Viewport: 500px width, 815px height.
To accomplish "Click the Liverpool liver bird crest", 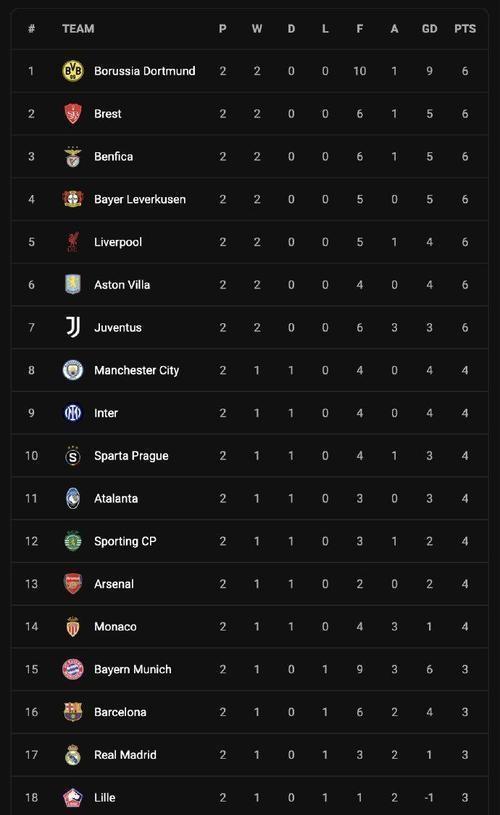I will coord(73,242).
